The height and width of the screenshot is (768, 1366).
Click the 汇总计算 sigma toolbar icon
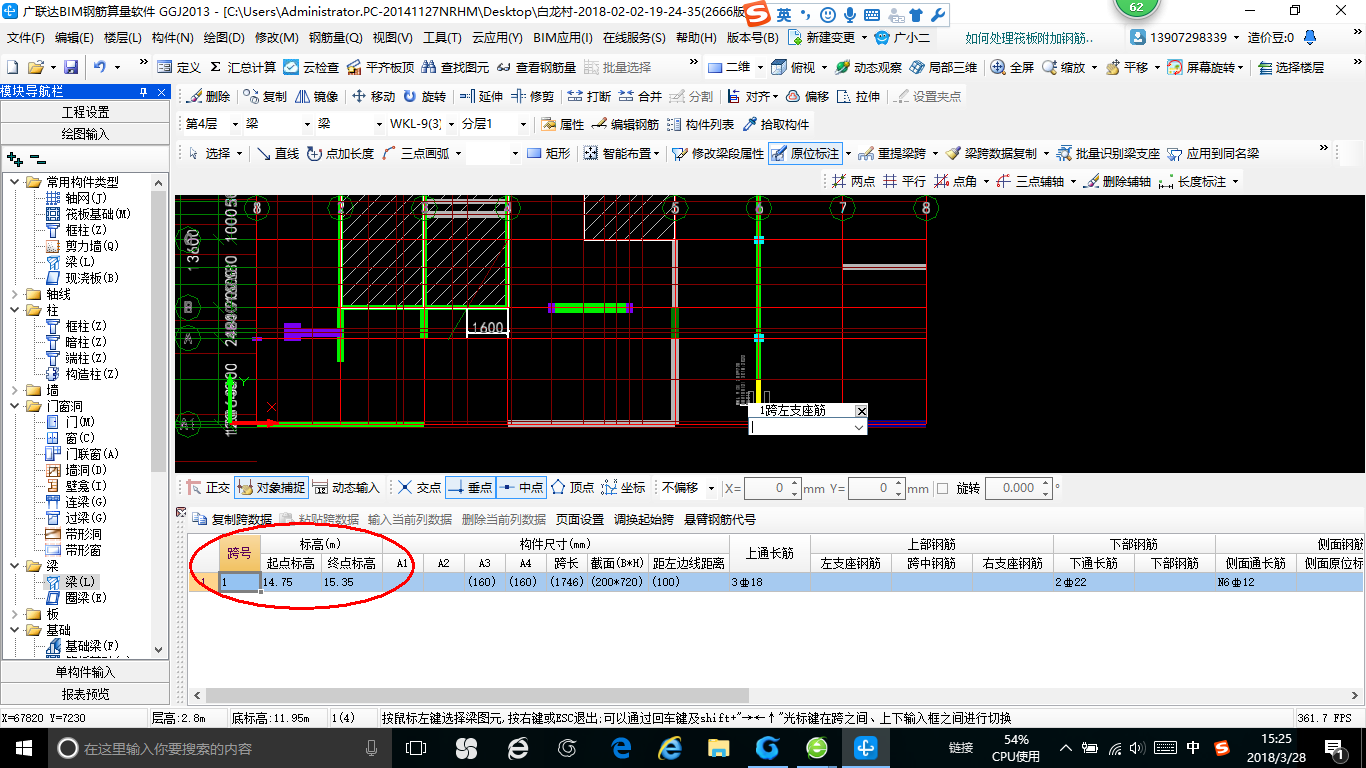[243, 67]
